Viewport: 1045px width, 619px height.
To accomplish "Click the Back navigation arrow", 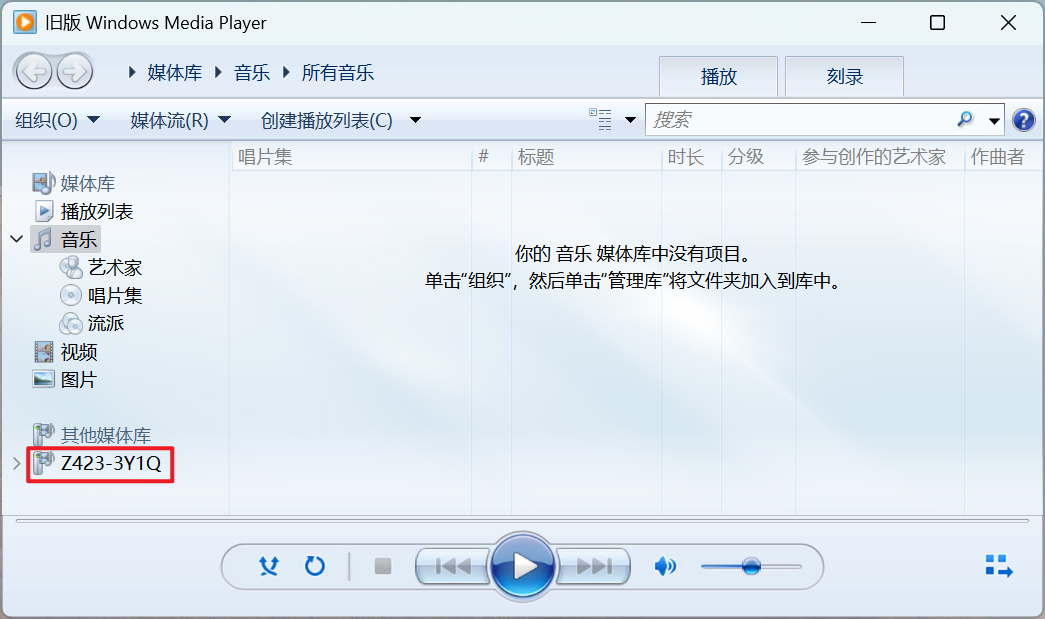I will click(34, 71).
